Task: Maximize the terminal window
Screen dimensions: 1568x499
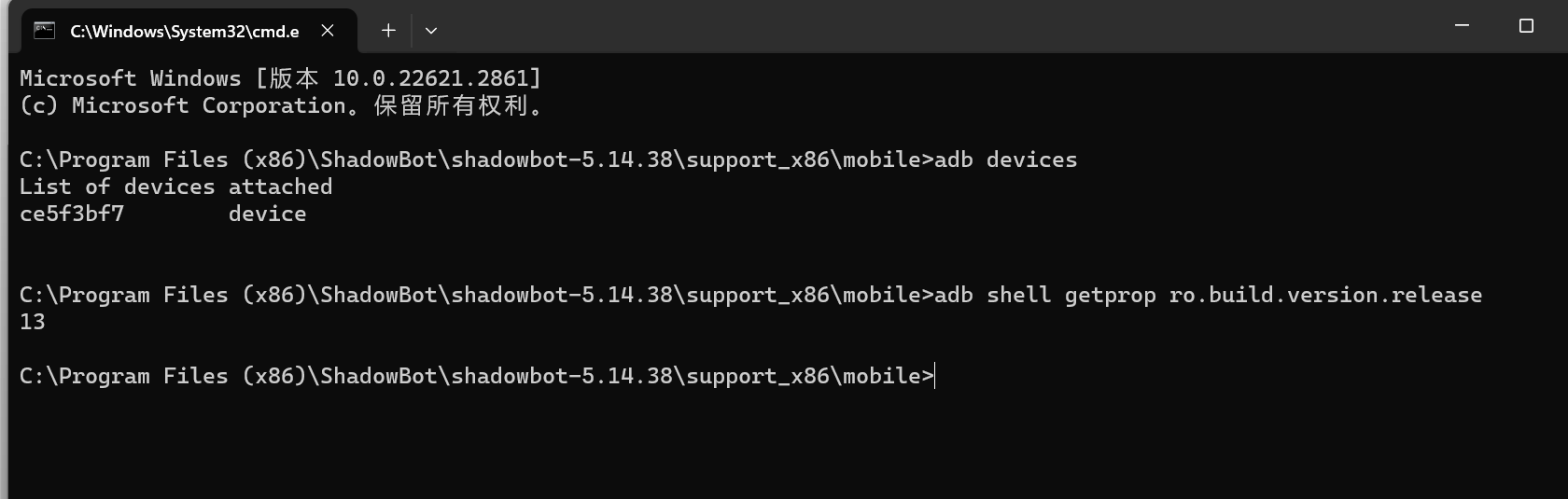Action: 1526,26
